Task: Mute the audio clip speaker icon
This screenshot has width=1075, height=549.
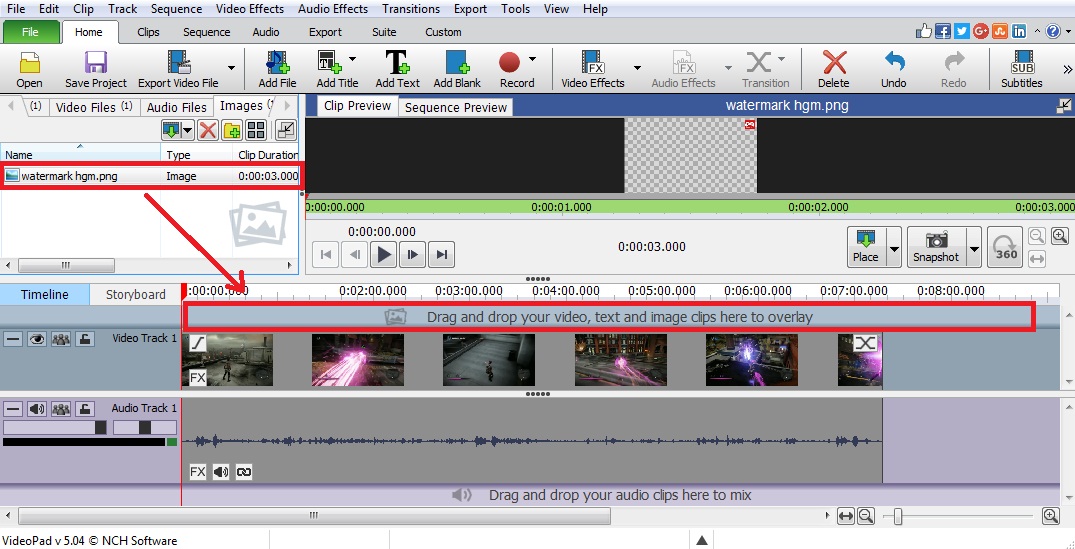Action: (x=221, y=472)
